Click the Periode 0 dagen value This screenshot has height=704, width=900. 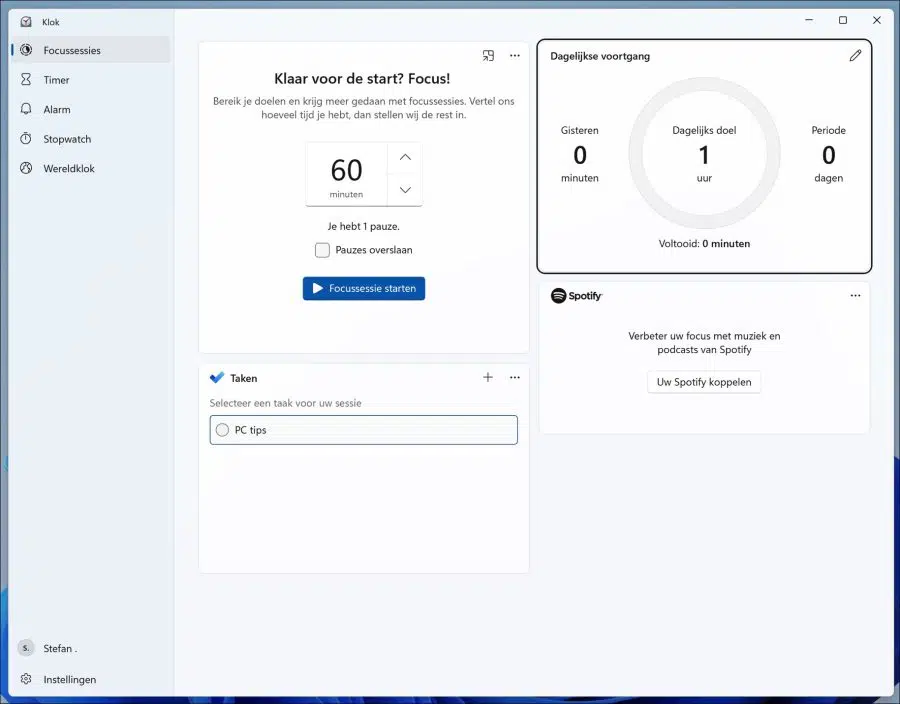tap(828, 154)
